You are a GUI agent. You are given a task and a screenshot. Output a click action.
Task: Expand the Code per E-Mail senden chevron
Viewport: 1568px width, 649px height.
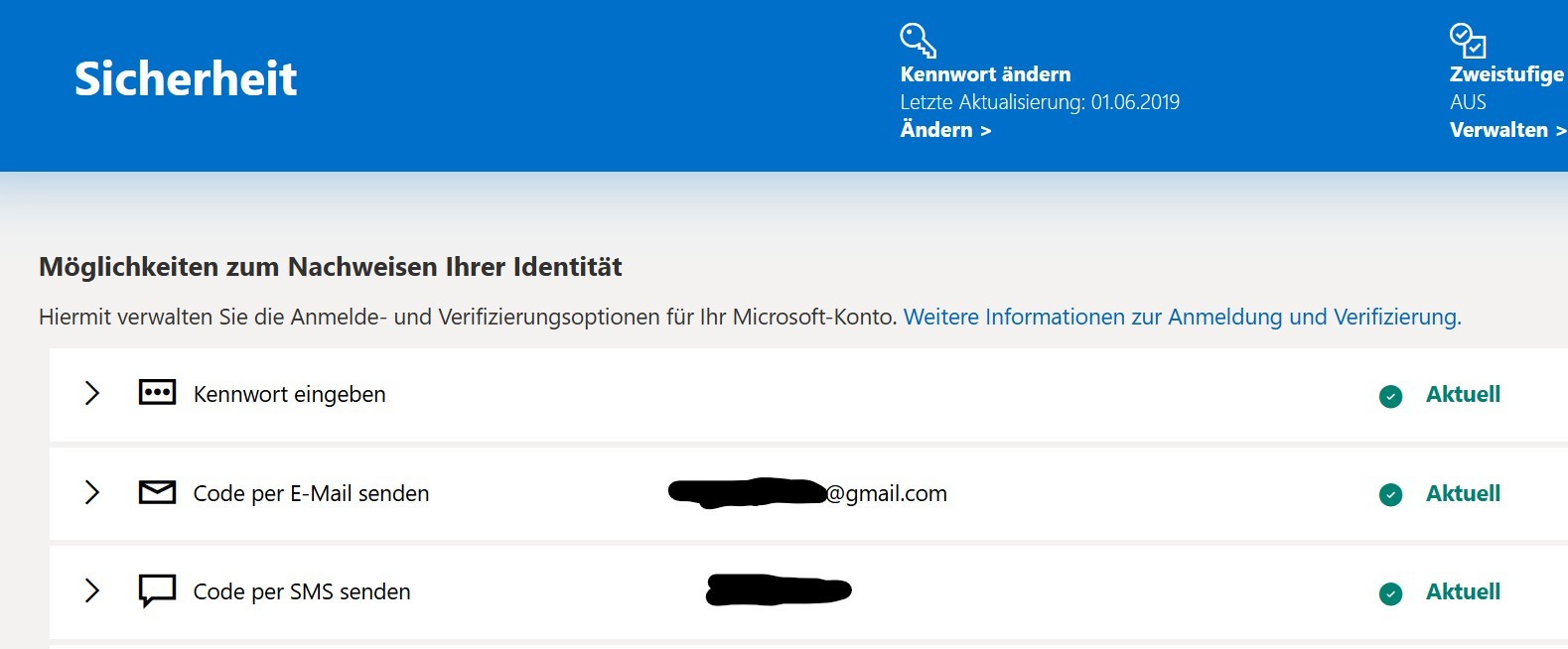tap(92, 492)
